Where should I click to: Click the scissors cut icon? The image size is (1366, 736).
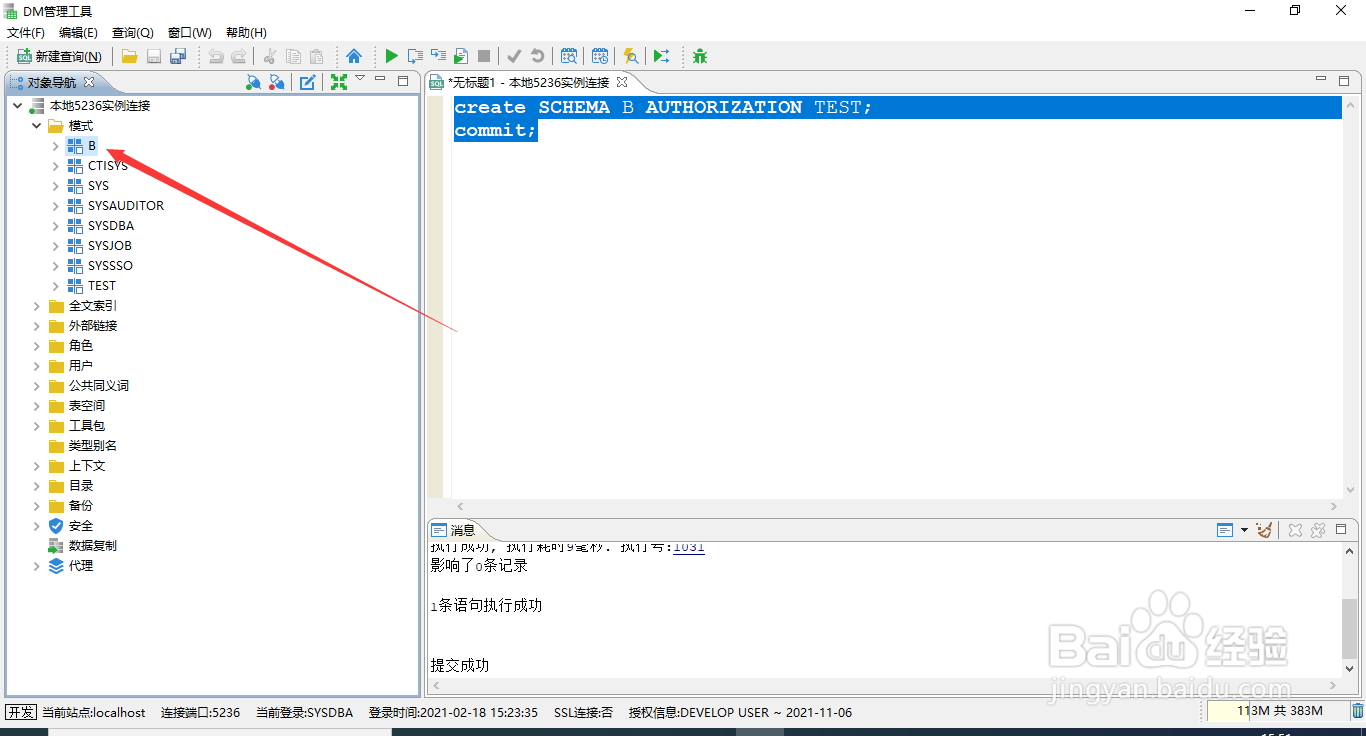(269, 57)
